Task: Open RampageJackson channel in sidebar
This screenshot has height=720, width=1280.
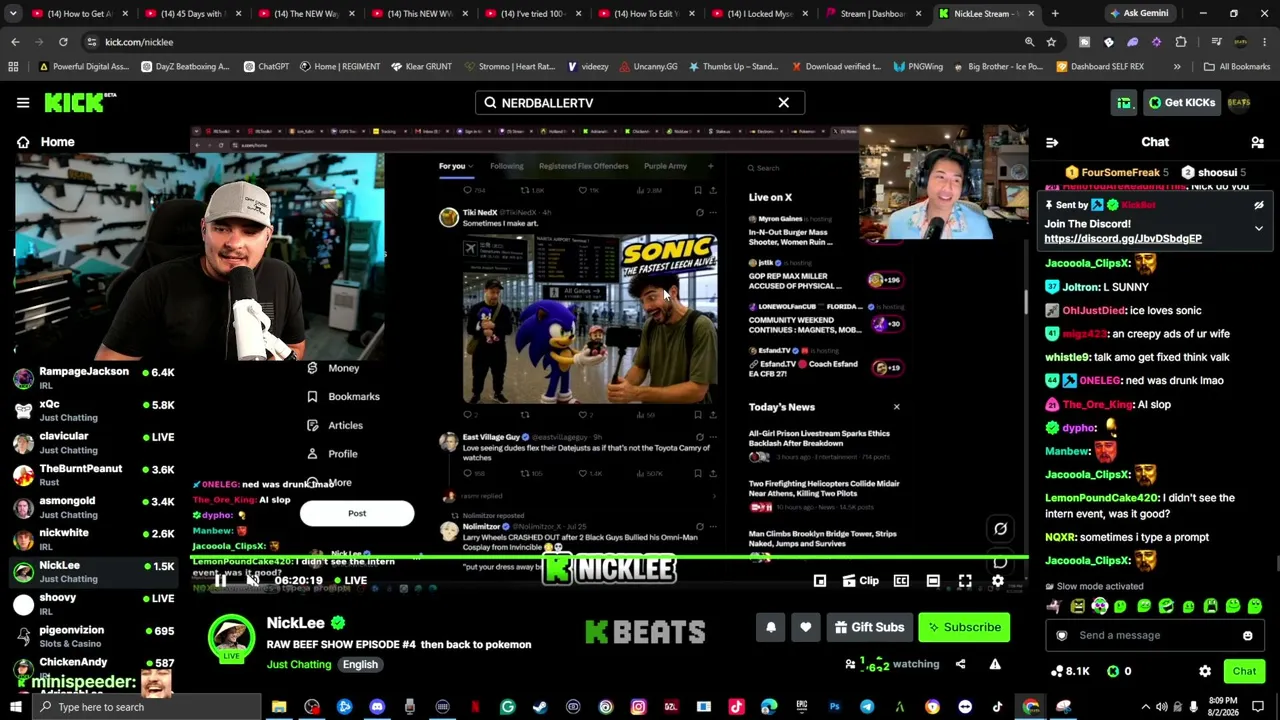Action: tap(95, 377)
